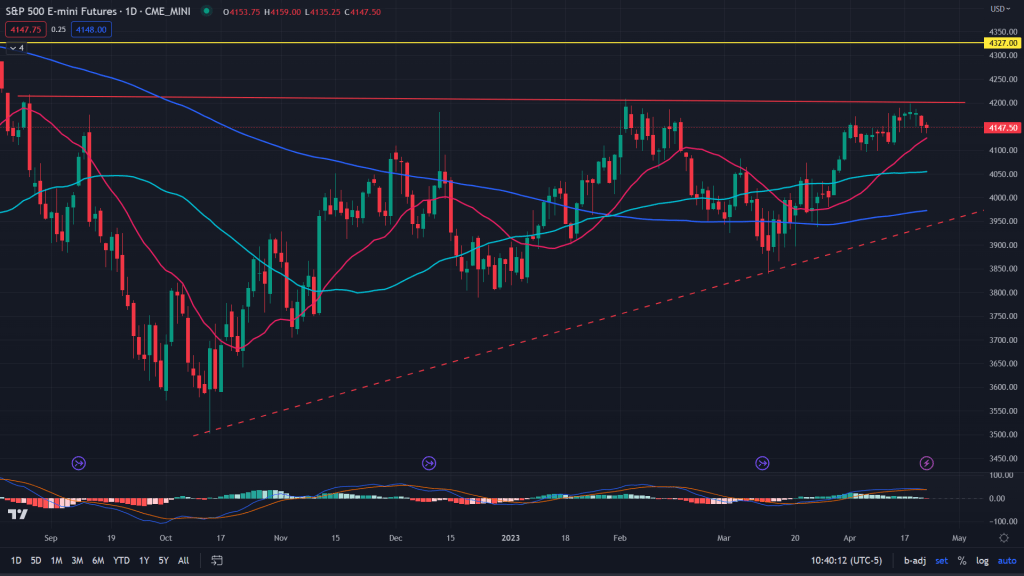Toggle percent scale mode
This screenshot has height=576, width=1024.
coord(961,561)
